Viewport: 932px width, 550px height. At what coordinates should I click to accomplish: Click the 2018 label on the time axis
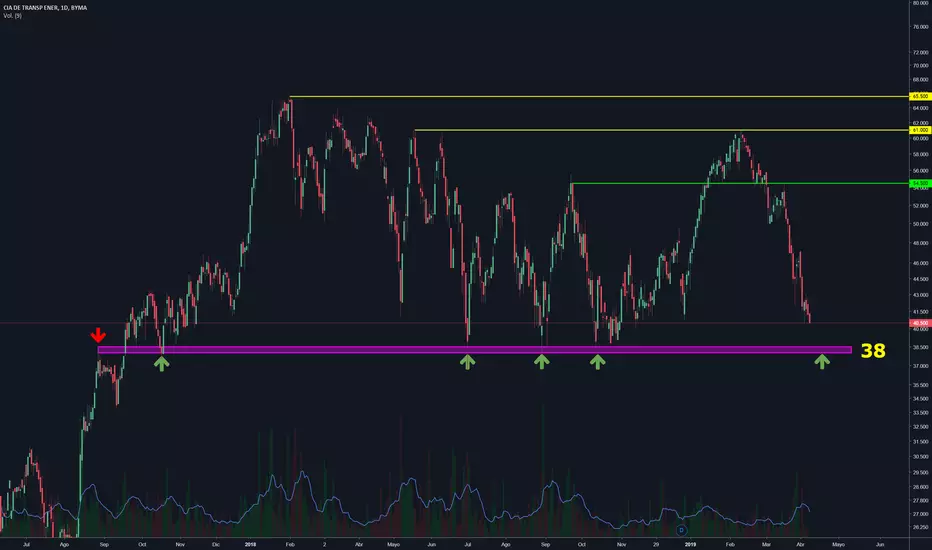click(250, 544)
